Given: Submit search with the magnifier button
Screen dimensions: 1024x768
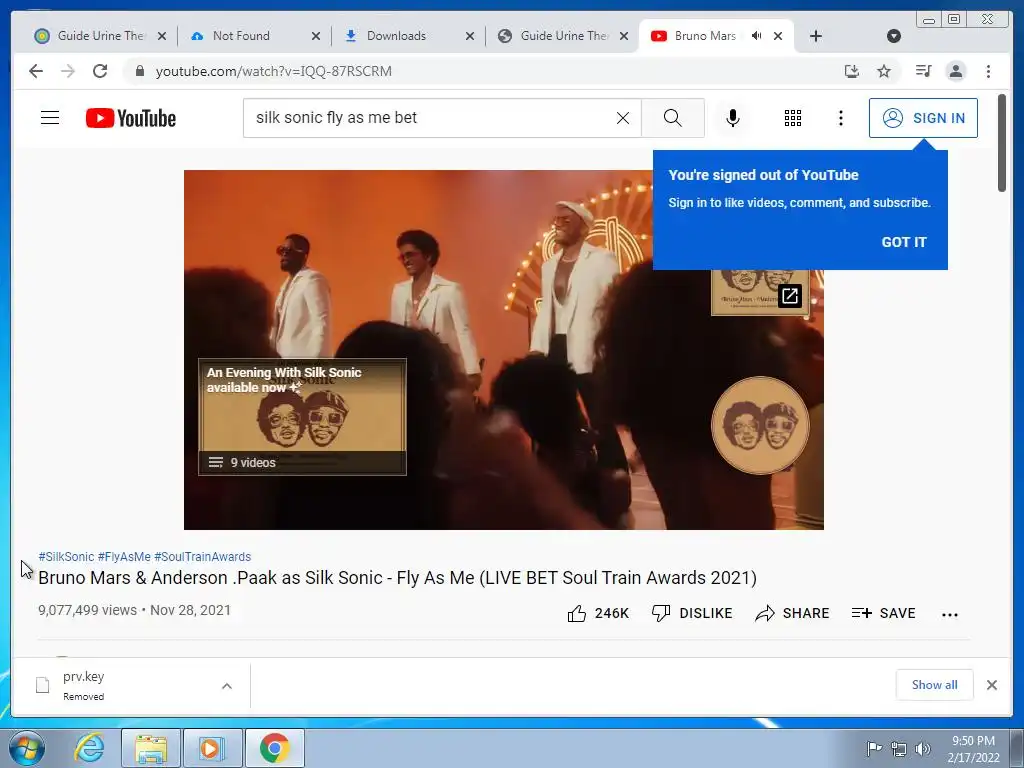Looking at the screenshot, I should (x=673, y=118).
